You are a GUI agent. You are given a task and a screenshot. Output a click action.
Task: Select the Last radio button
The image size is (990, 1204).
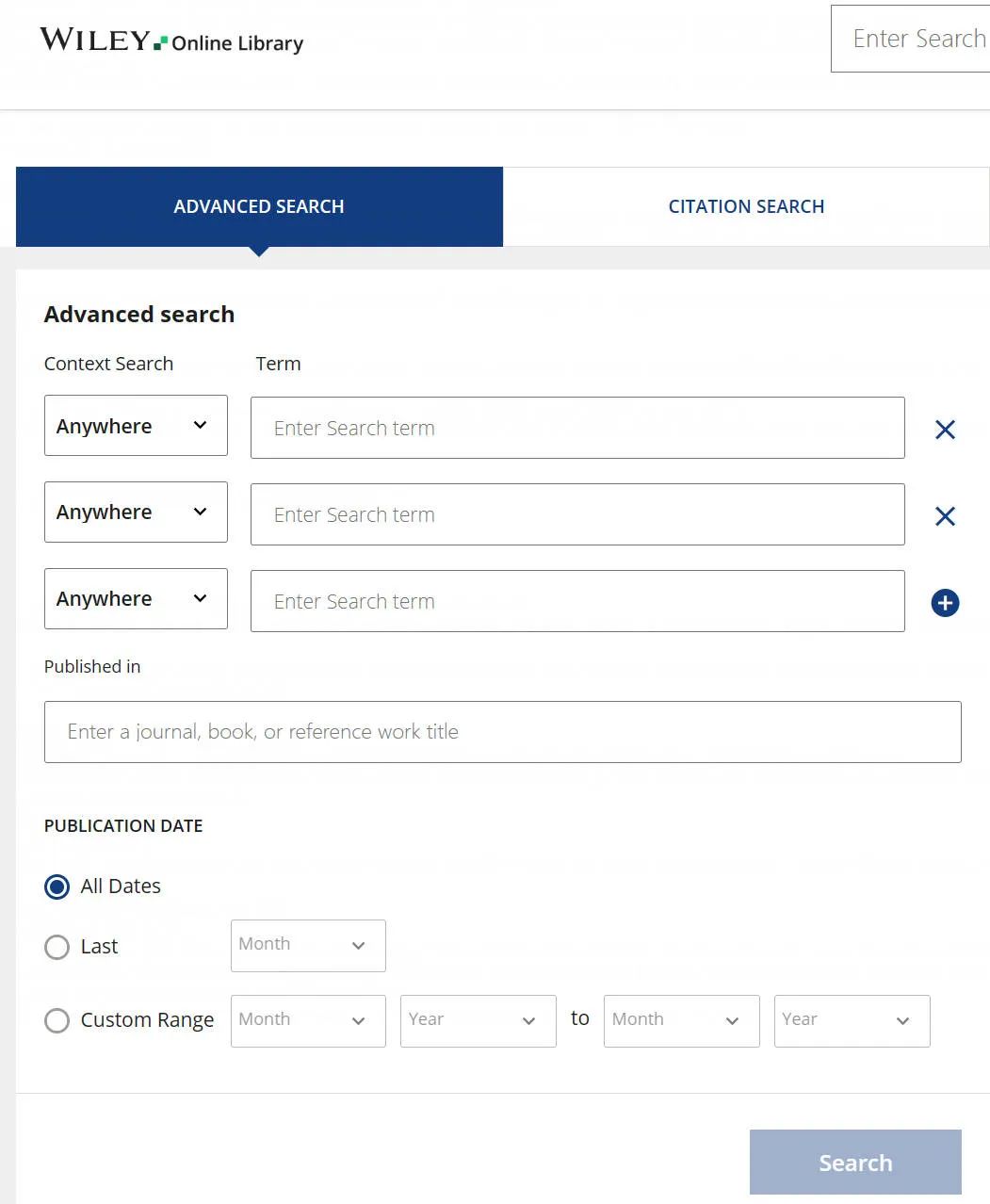pos(57,947)
